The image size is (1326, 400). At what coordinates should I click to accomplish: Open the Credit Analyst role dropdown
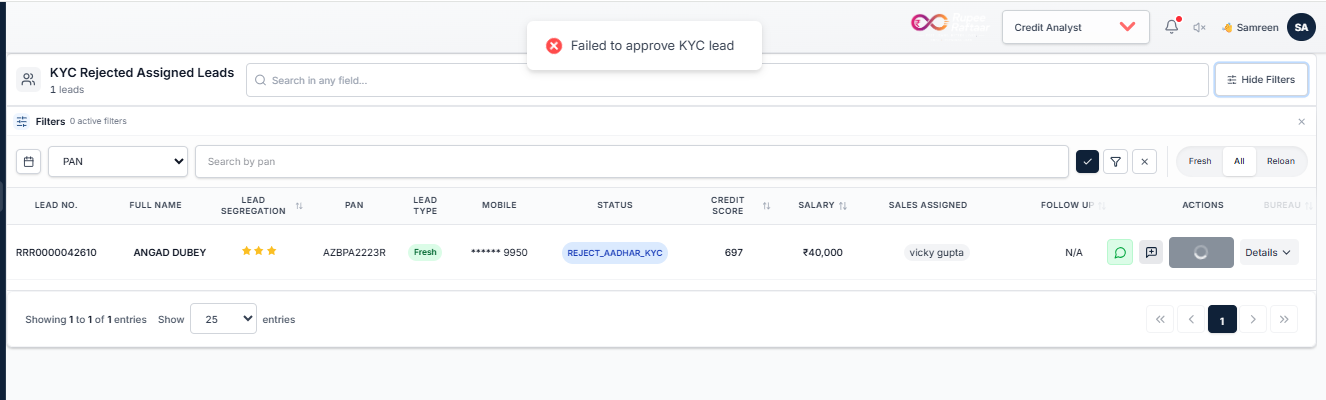click(x=1076, y=27)
